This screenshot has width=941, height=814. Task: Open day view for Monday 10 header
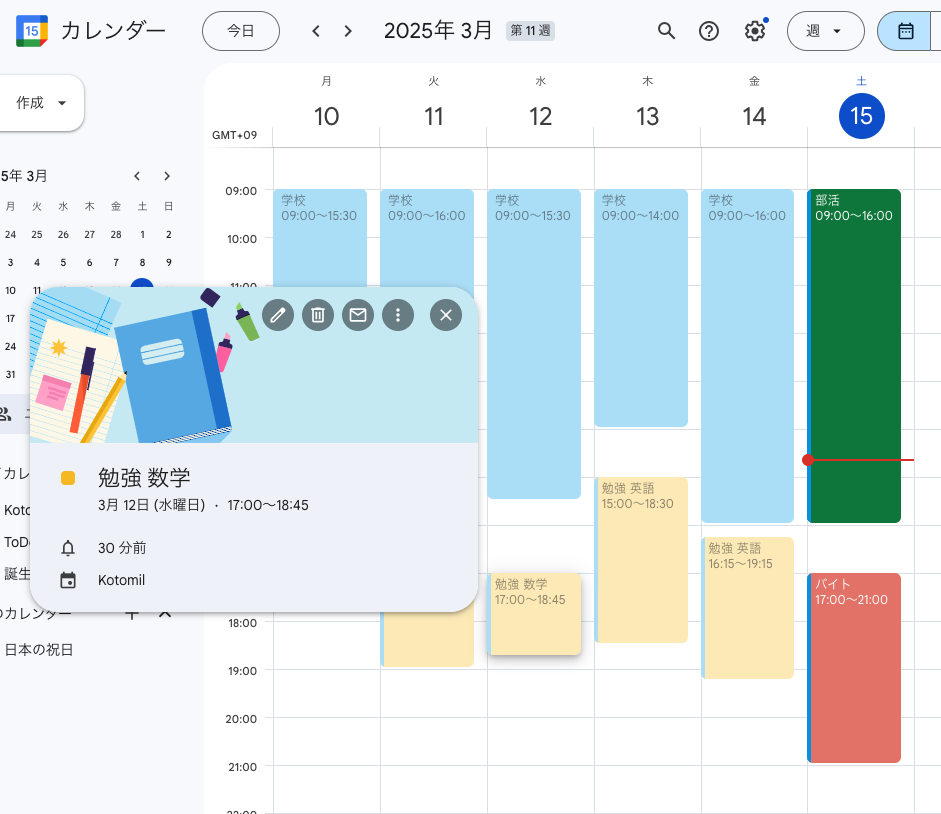tap(326, 116)
